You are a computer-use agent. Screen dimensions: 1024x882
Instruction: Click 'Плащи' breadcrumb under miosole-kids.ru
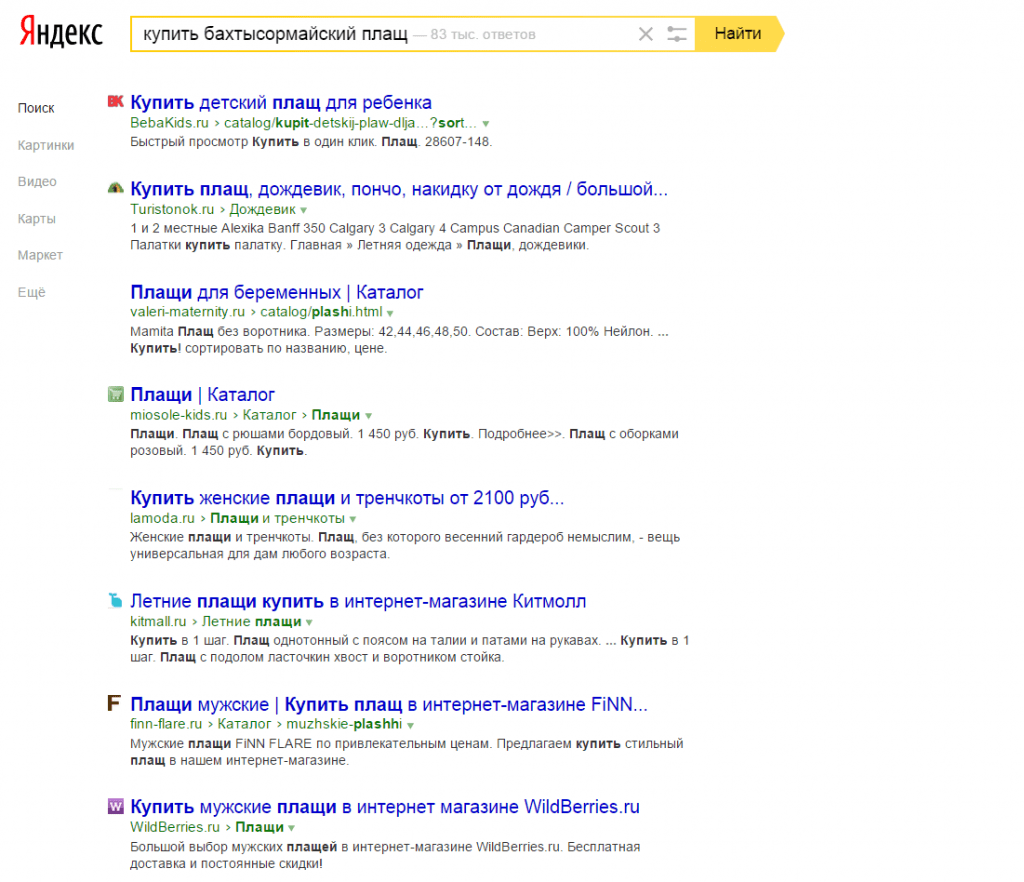click(x=336, y=415)
